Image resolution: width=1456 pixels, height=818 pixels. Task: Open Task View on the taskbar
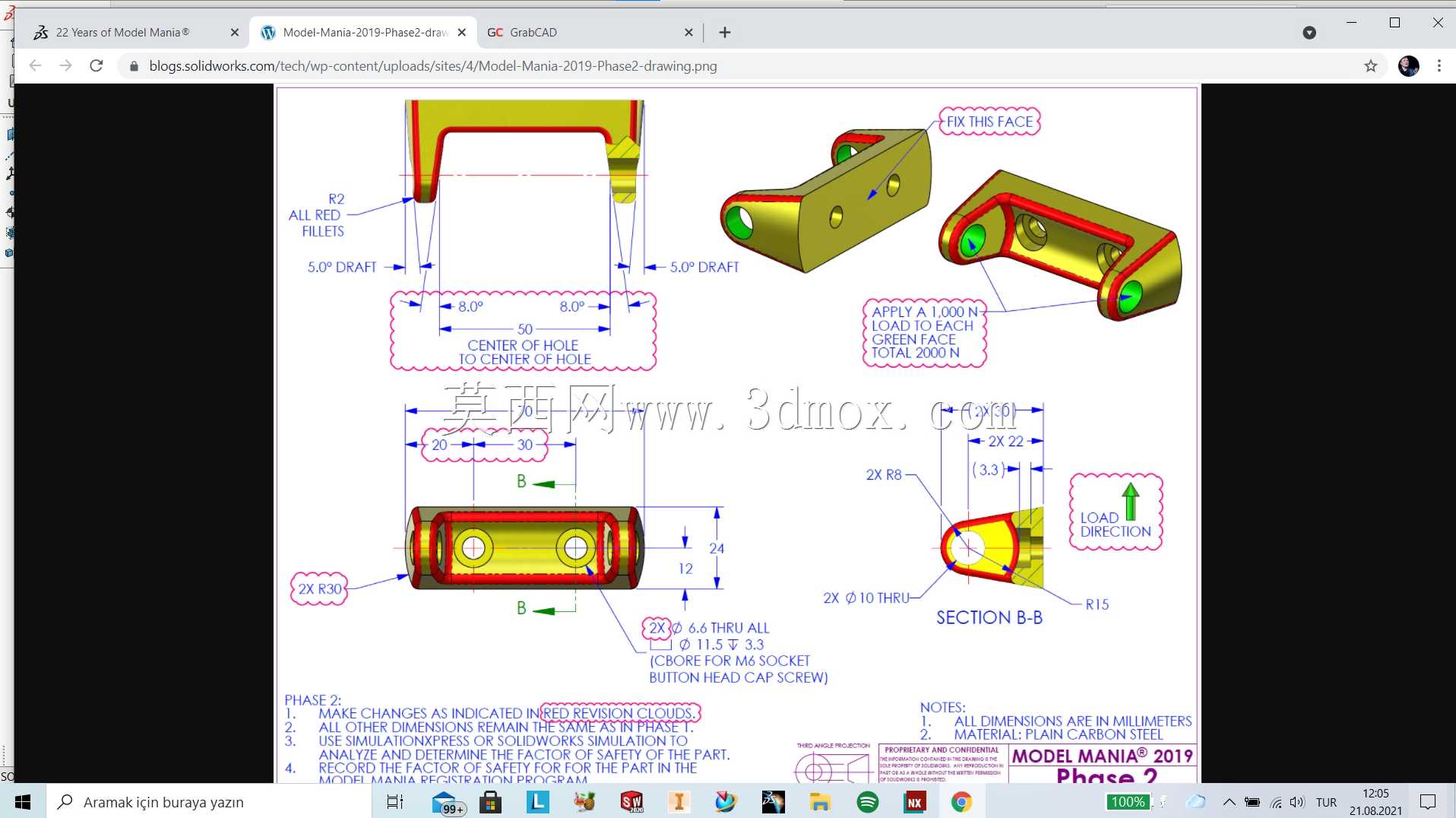point(395,802)
